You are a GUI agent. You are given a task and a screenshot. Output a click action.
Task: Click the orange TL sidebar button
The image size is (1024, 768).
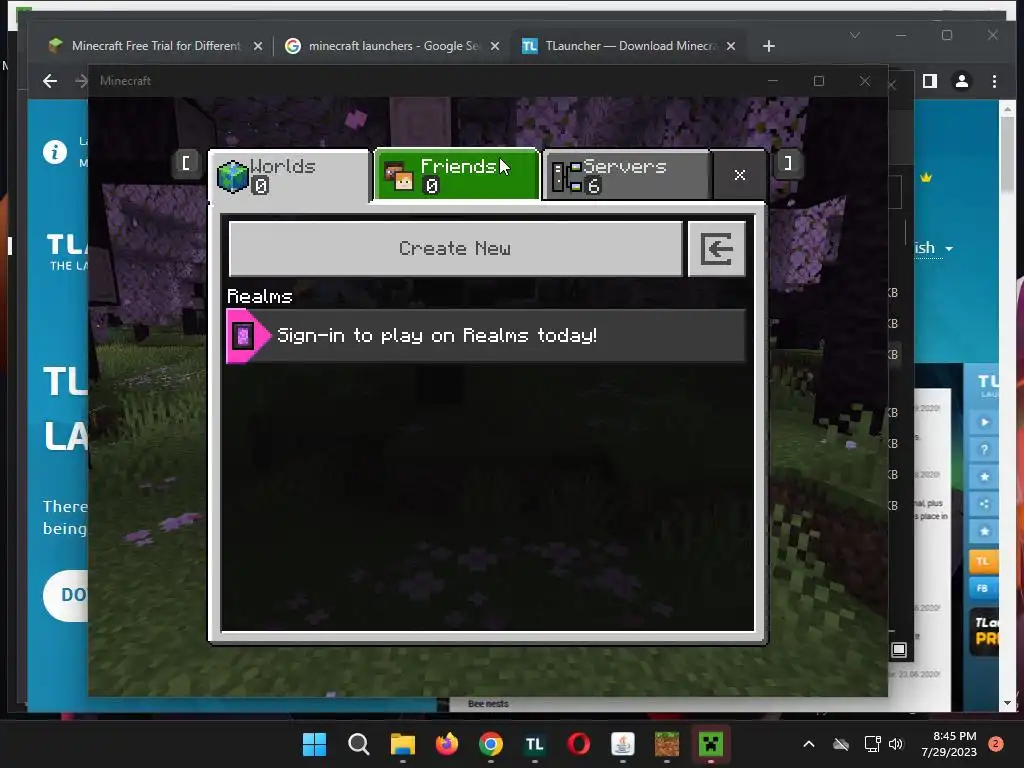click(x=984, y=561)
